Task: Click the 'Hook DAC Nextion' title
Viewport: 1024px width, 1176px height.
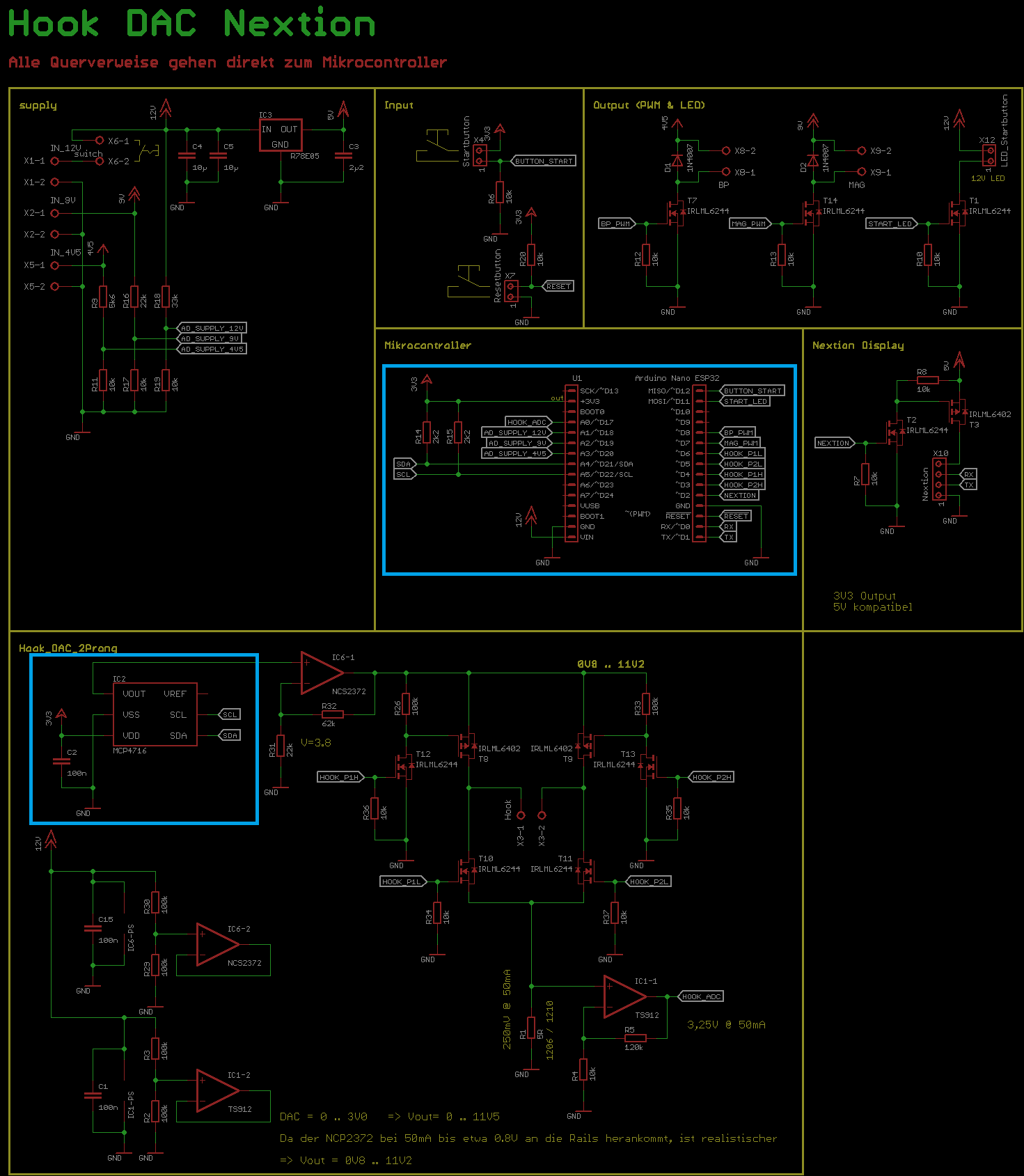Action: pyautogui.click(x=191, y=24)
